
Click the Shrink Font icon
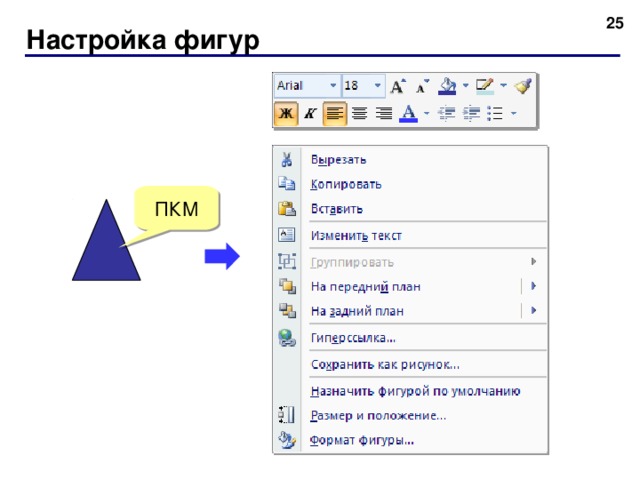(x=422, y=86)
